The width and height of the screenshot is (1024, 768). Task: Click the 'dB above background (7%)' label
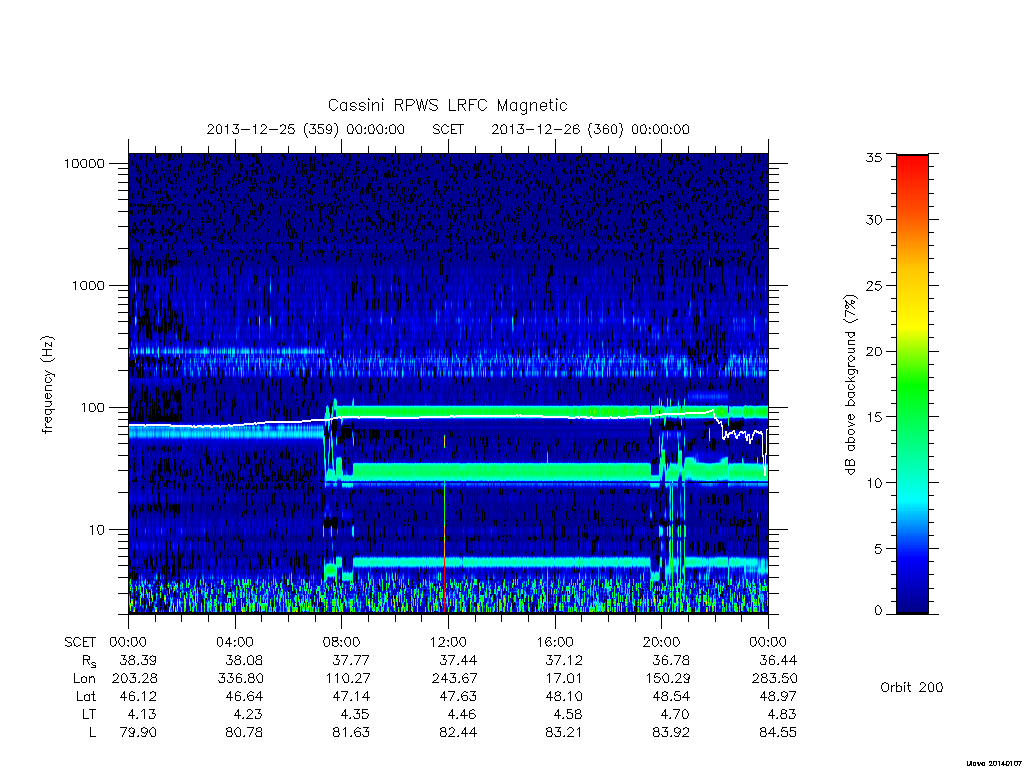(850, 385)
